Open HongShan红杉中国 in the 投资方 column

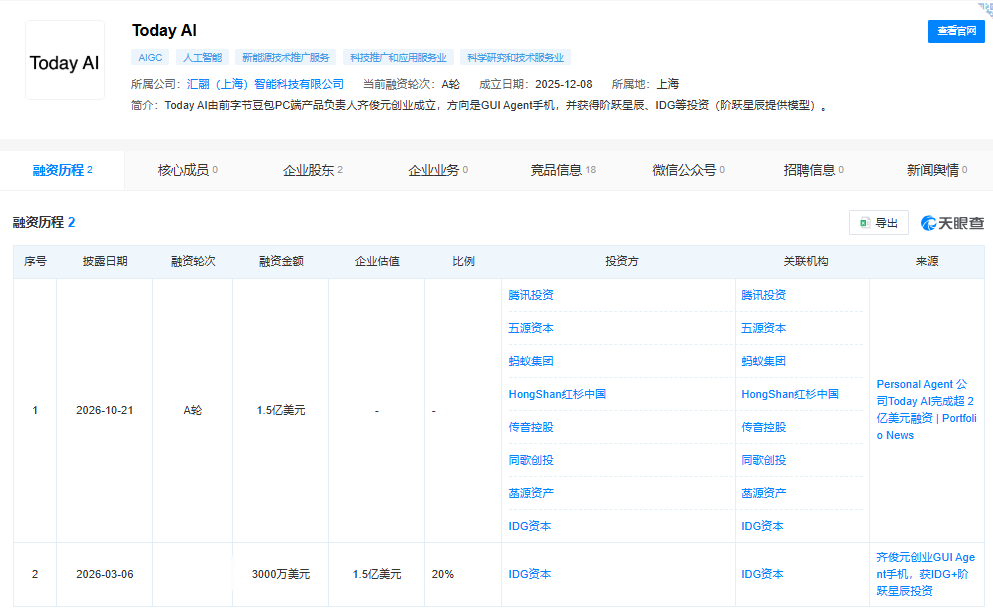[x=557, y=394]
